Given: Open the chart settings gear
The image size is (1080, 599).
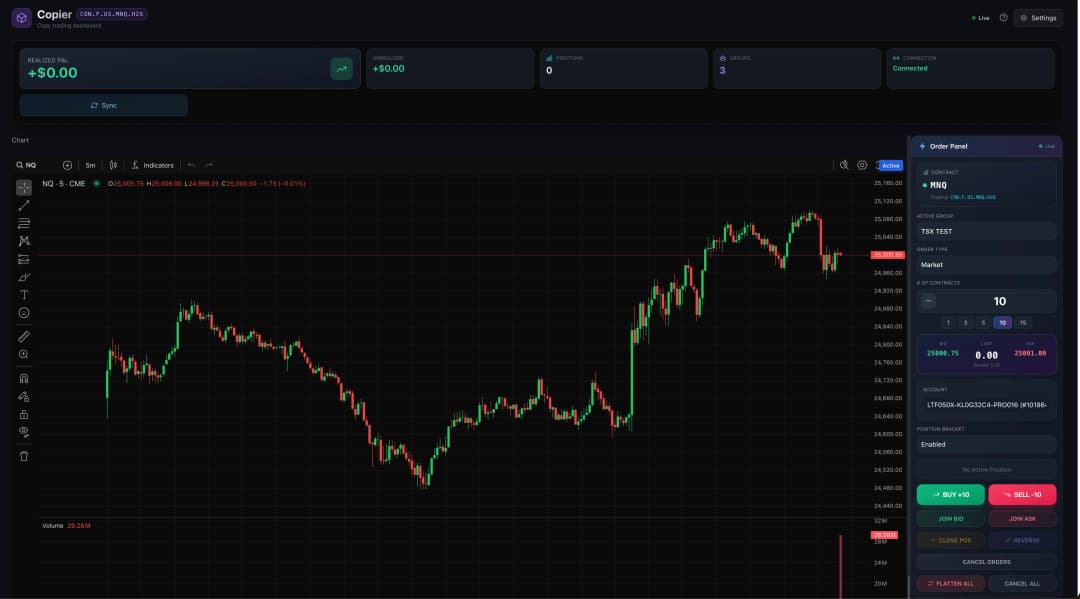Looking at the screenshot, I should tap(861, 164).
